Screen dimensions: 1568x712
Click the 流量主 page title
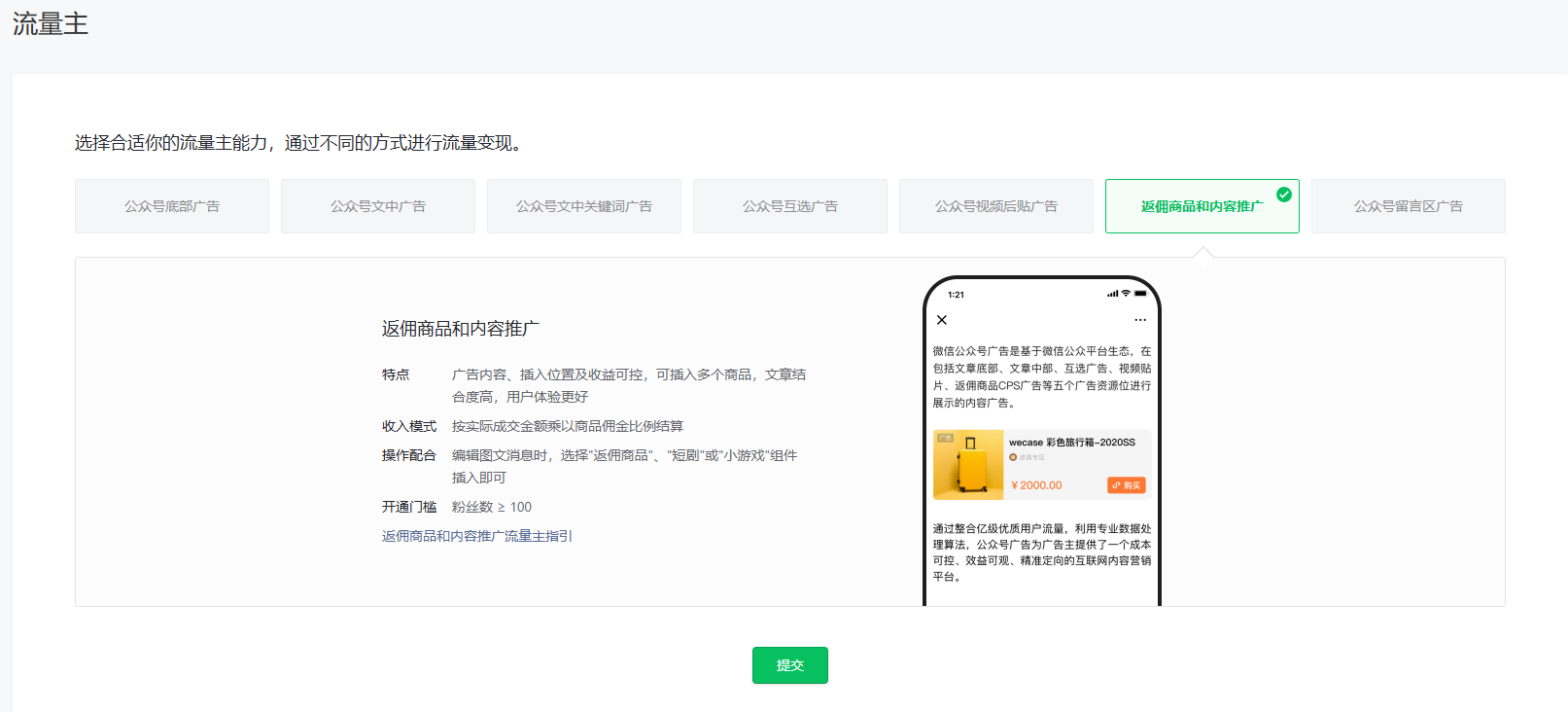coord(51,24)
